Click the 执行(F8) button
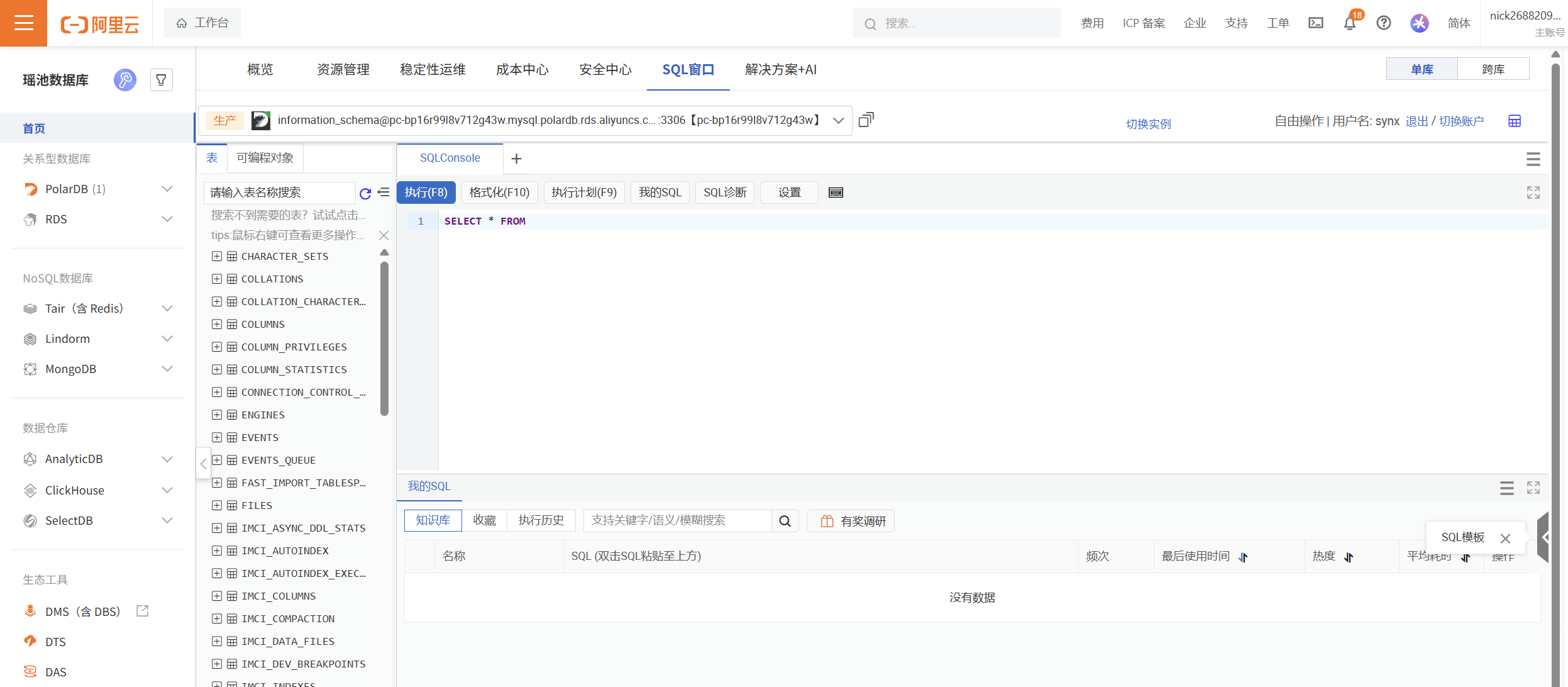The width and height of the screenshot is (1568, 687). coord(426,193)
